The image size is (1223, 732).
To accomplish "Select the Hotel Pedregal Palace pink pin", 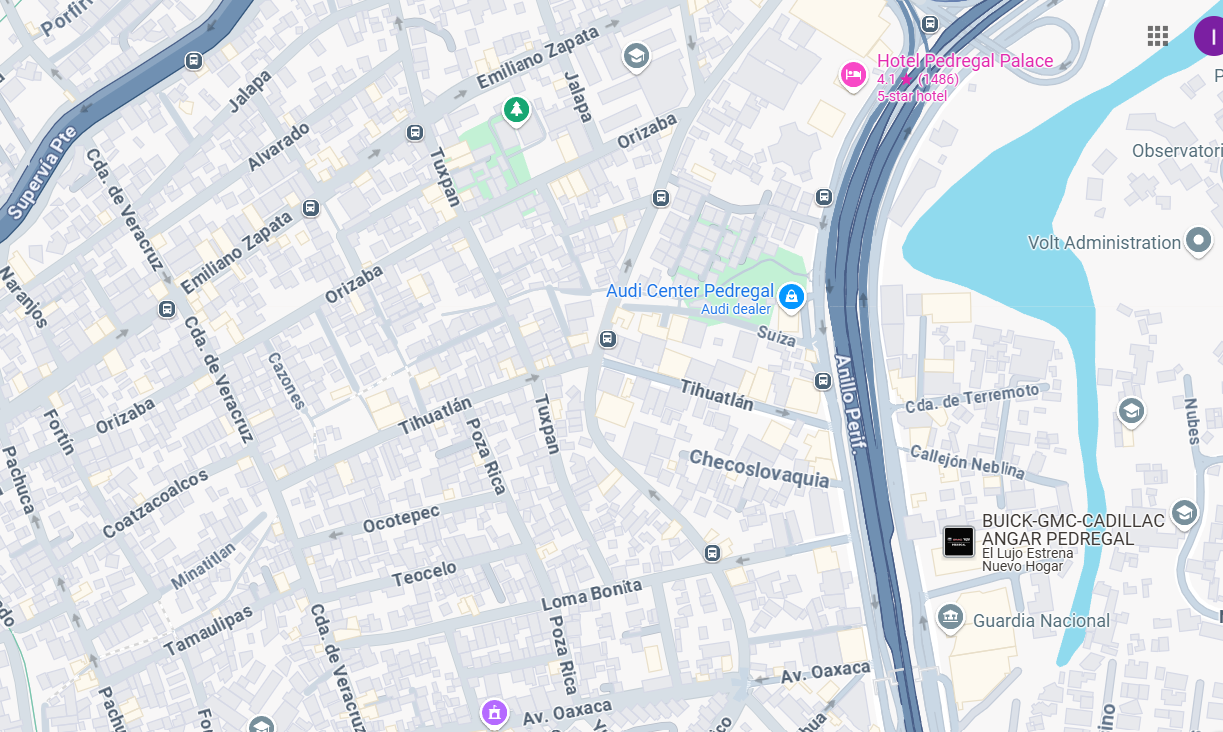I will coord(853,75).
